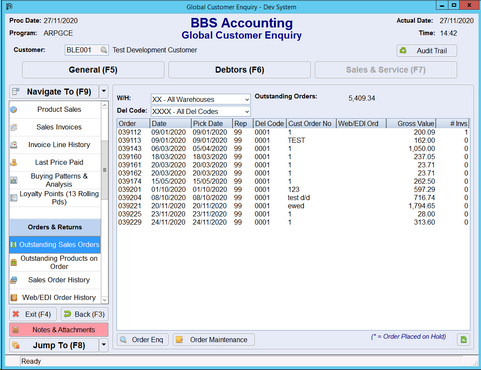Screen dimensions: 481x370
Task: Click the Order Maintenance edit icon
Action: (x=179, y=340)
